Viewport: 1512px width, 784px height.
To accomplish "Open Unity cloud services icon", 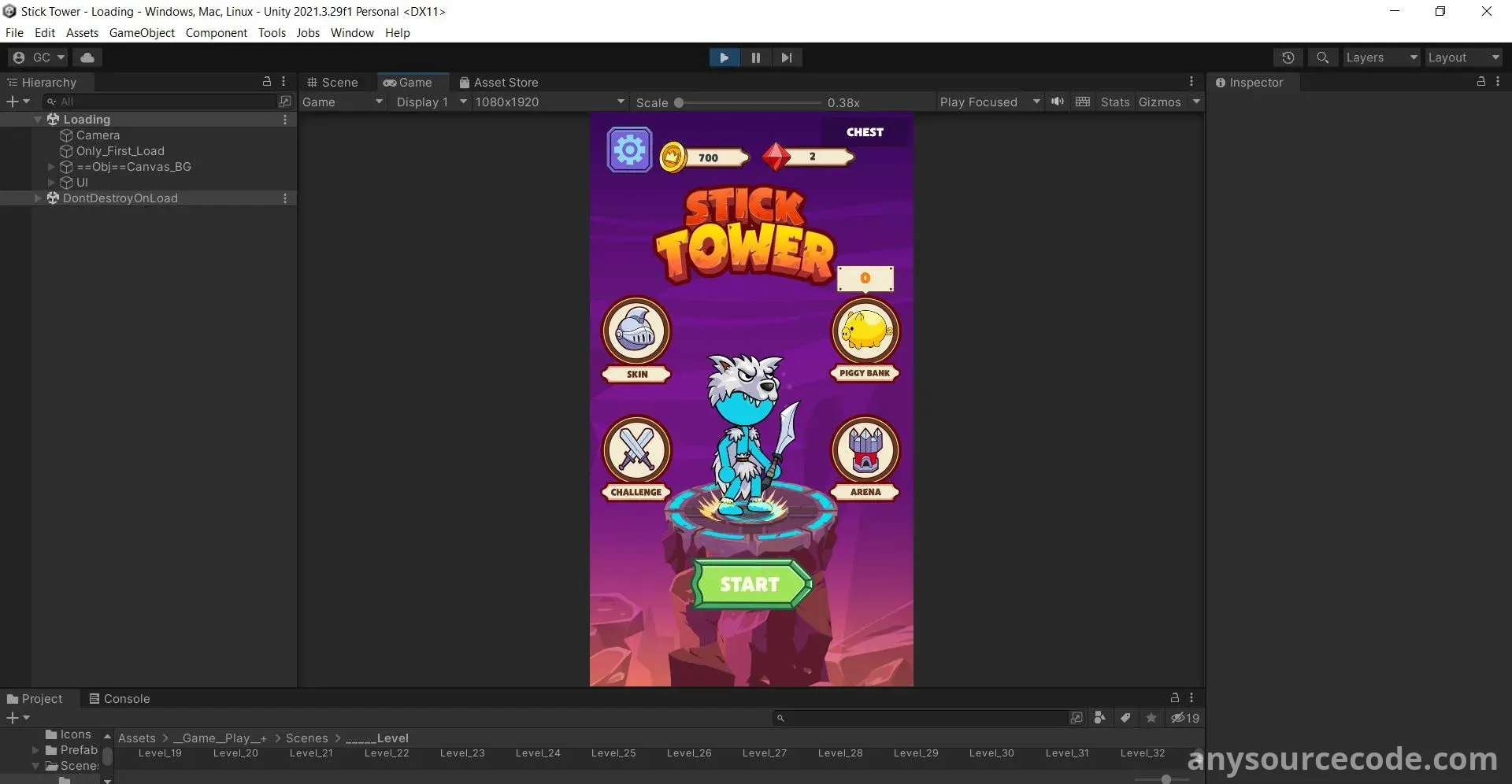I will point(87,57).
